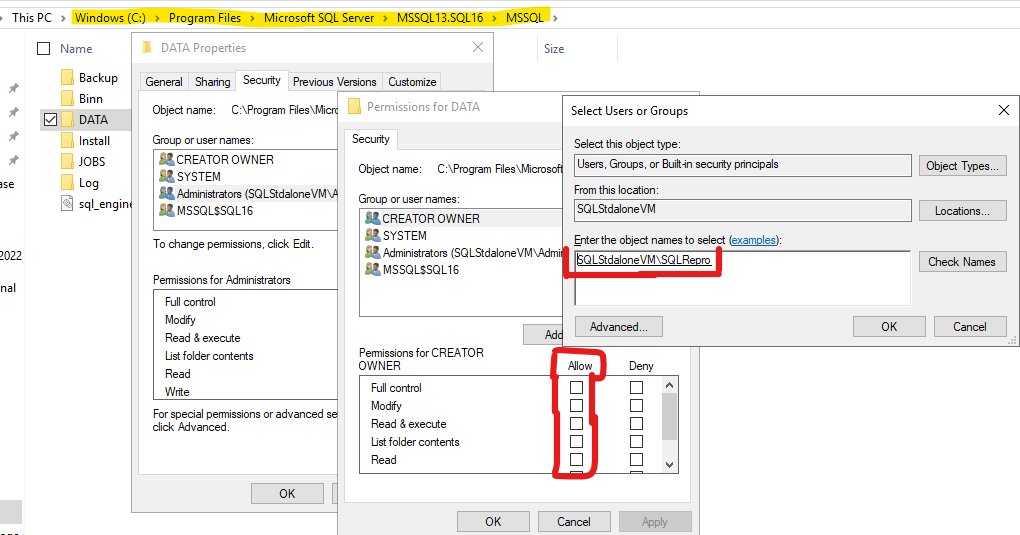
Task: Expand breadcrumb chevron after Windows (C:)
Action: tap(157, 18)
